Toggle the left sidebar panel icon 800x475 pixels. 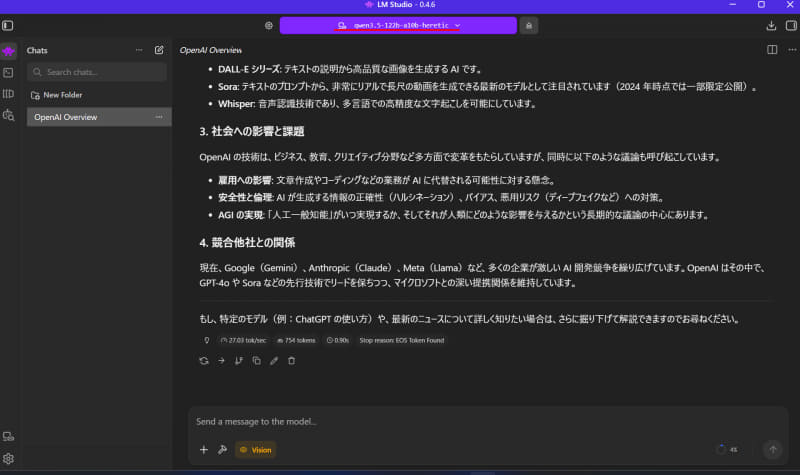(x=8, y=26)
